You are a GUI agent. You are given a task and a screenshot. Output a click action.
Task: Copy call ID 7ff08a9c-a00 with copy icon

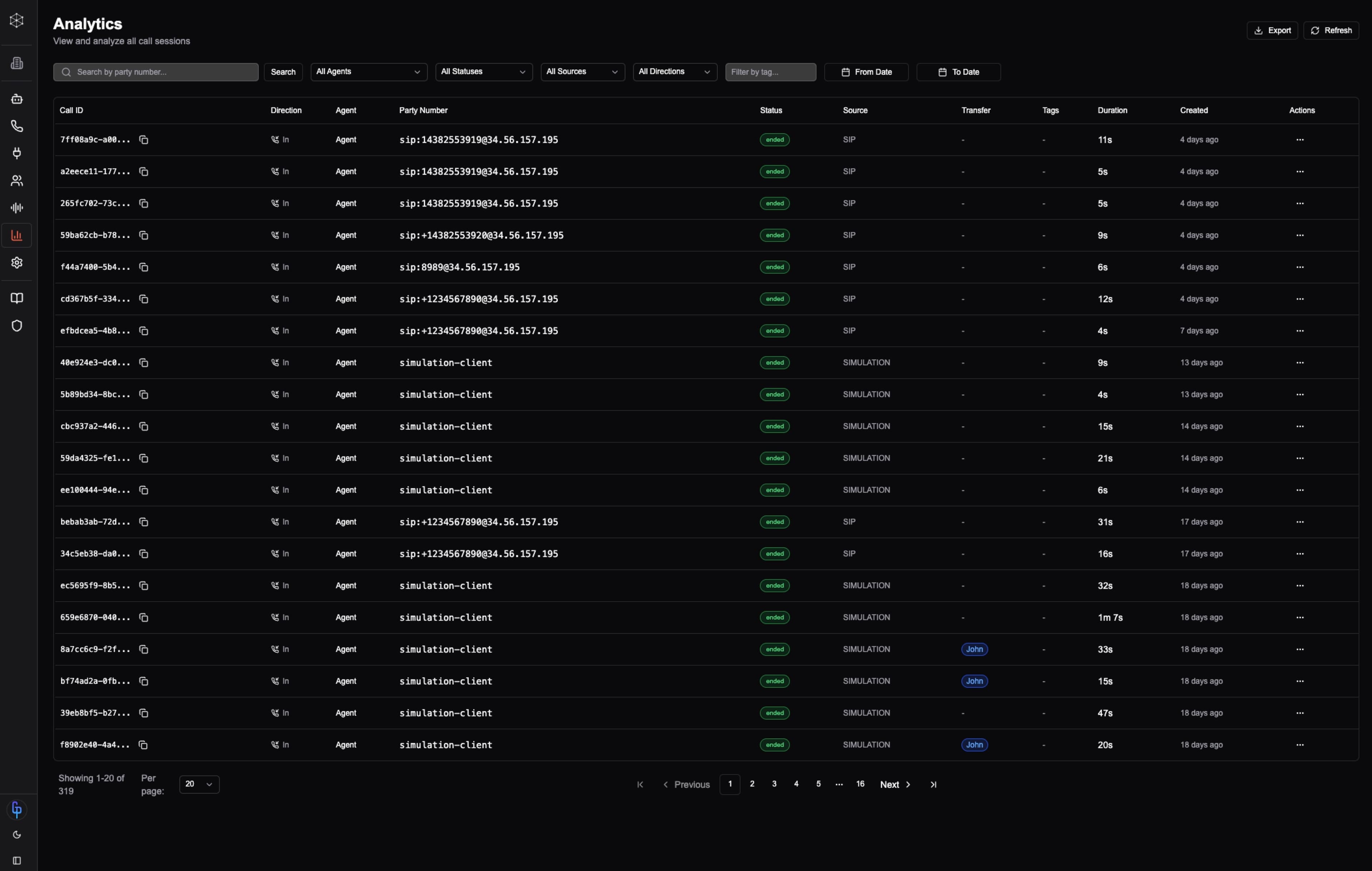[144, 140]
